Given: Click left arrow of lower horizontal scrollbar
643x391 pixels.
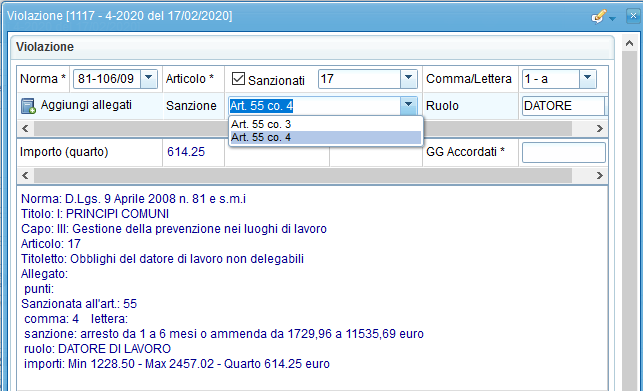Looking at the screenshot, I should [25, 176].
